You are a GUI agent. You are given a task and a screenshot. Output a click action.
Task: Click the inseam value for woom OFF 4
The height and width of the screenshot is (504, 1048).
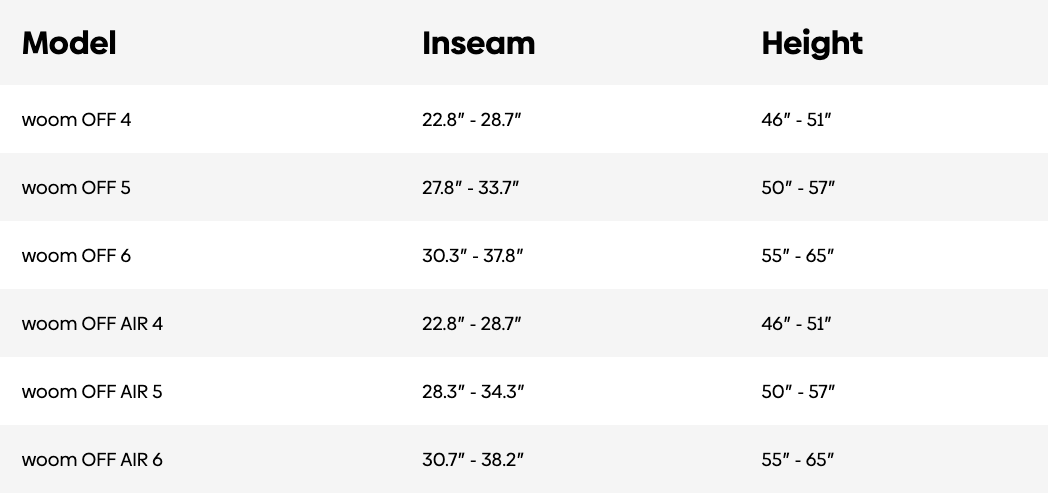click(x=472, y=120)
